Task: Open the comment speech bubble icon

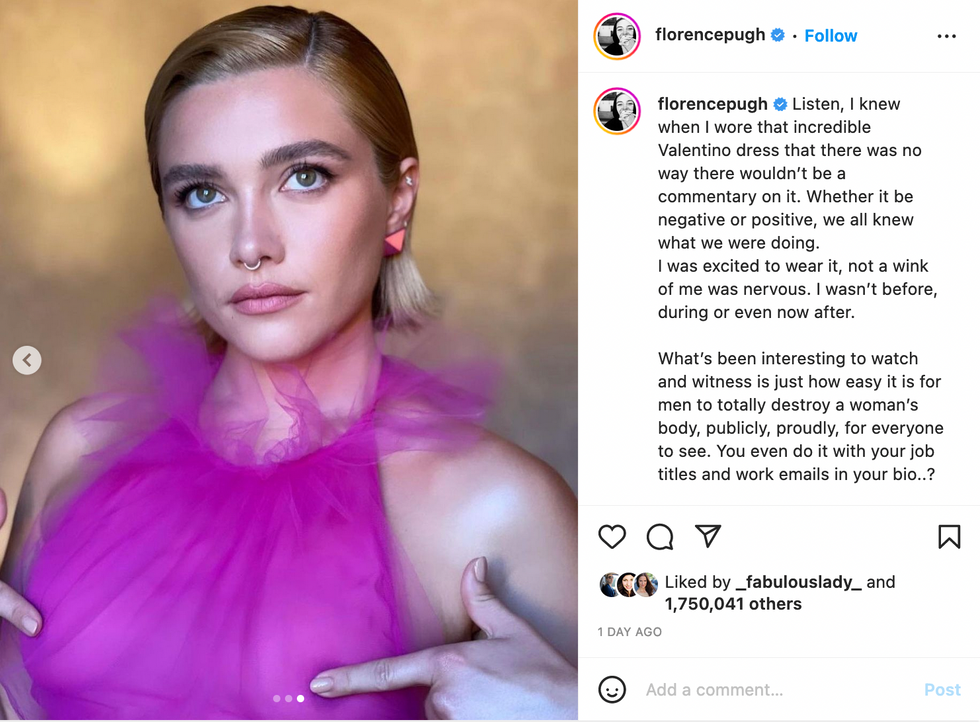Action: point(660,537)
